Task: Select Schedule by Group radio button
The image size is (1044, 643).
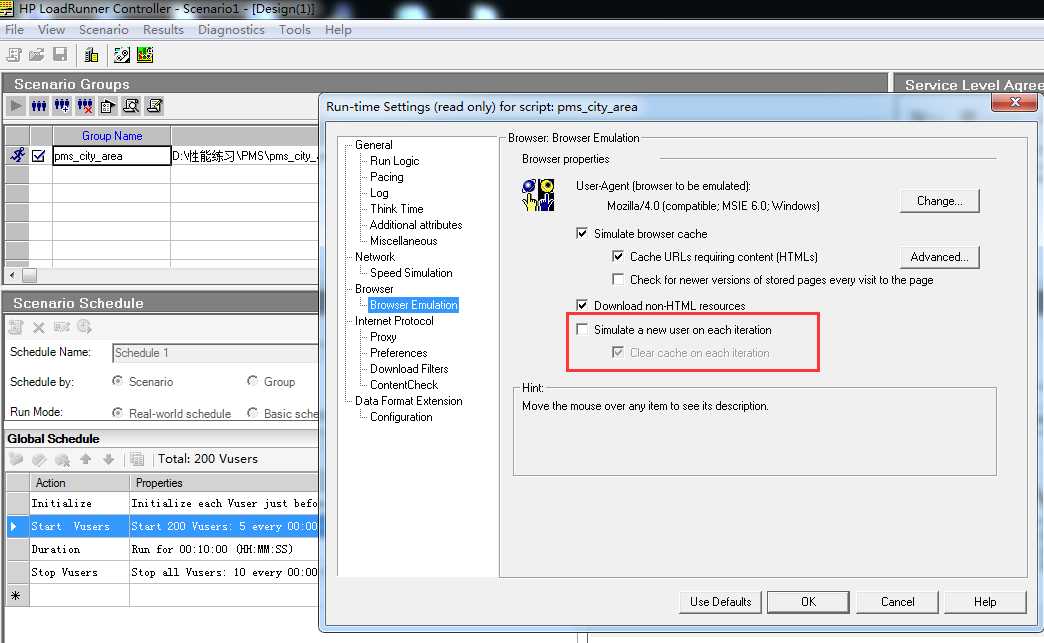Action: 252,381
